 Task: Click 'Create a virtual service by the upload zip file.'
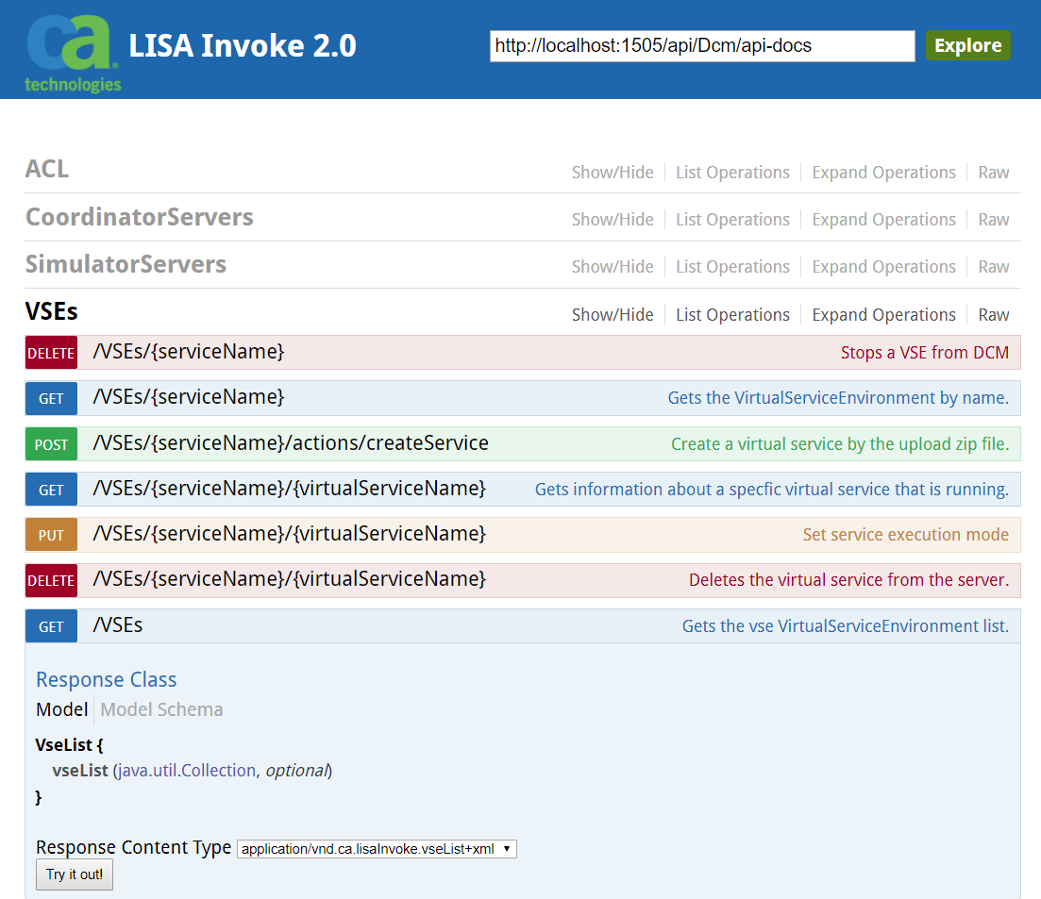[x=840, y=444]
